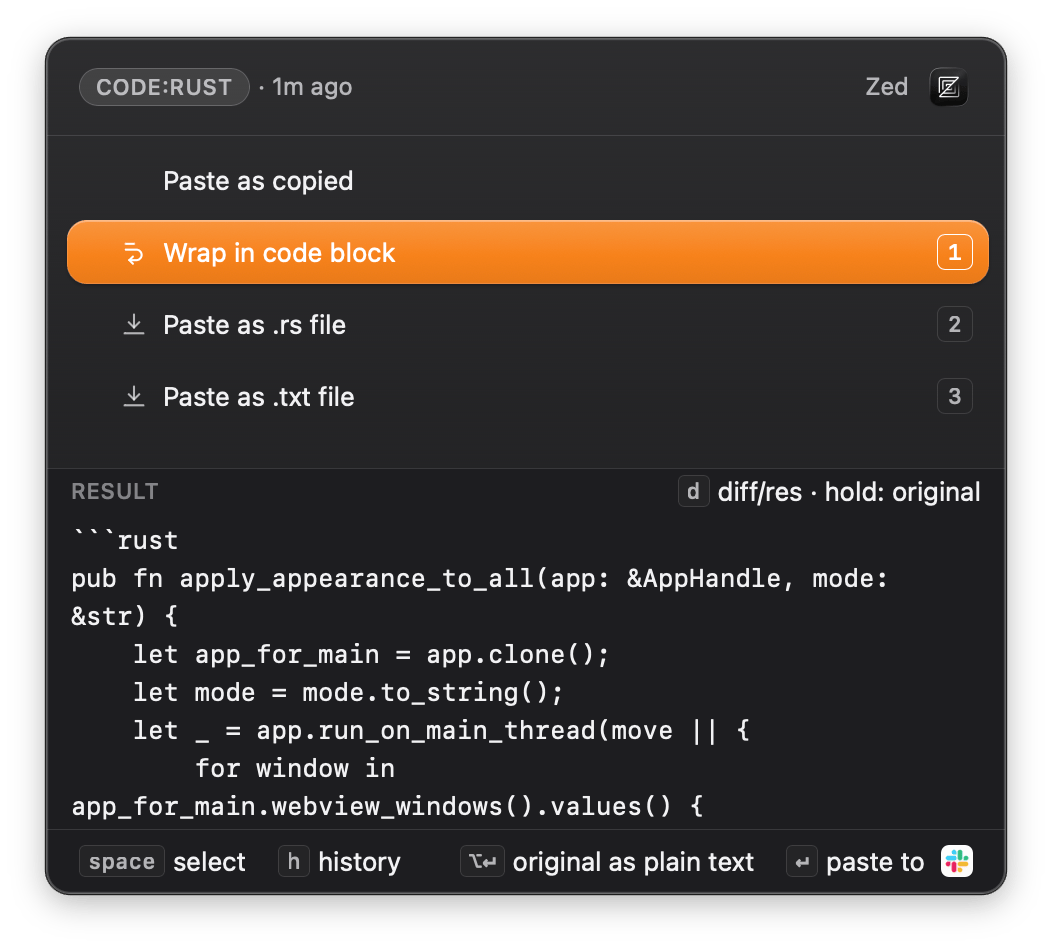Click the number 3 shortcut badge
The width and height of the screenshot is (1052, 948).
pos(954,397)
